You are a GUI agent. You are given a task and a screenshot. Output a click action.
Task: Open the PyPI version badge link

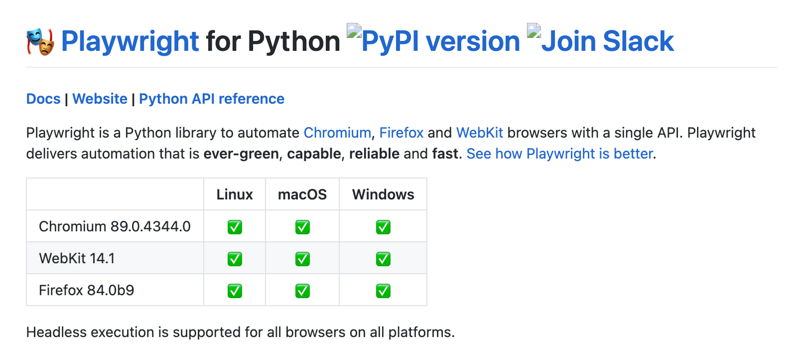point(433,39)
